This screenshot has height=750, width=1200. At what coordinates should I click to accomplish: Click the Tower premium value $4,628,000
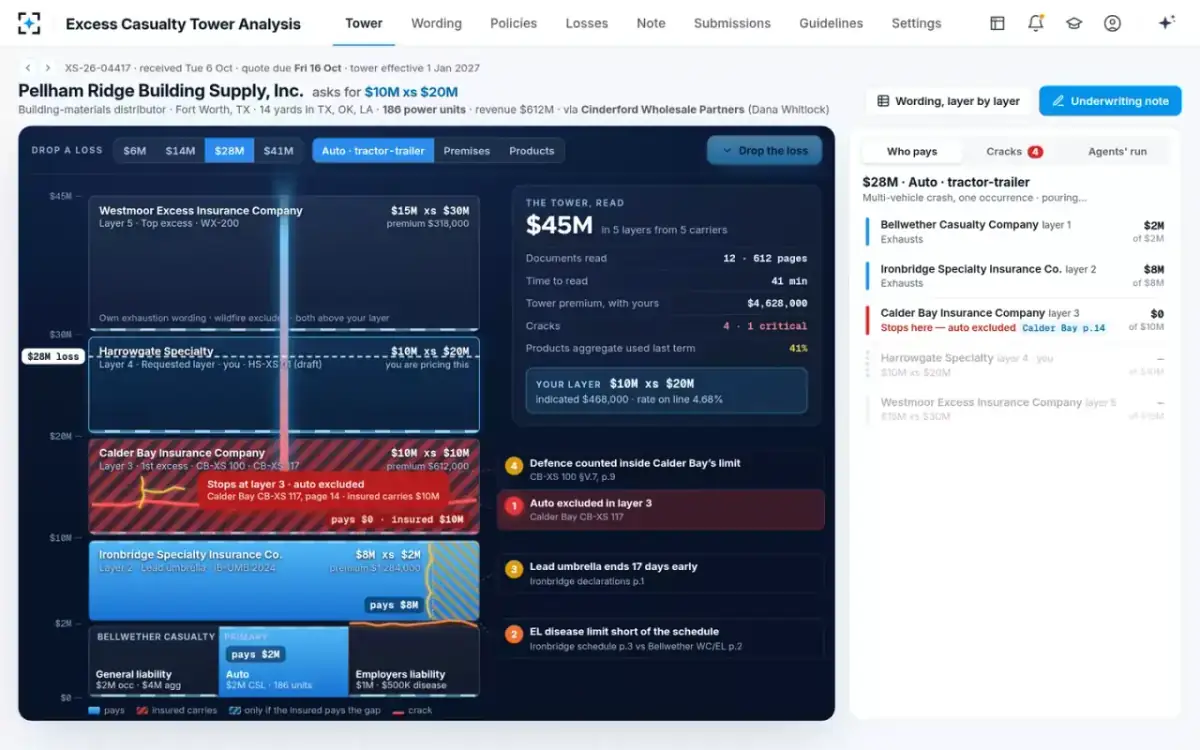tap(777, 303)
